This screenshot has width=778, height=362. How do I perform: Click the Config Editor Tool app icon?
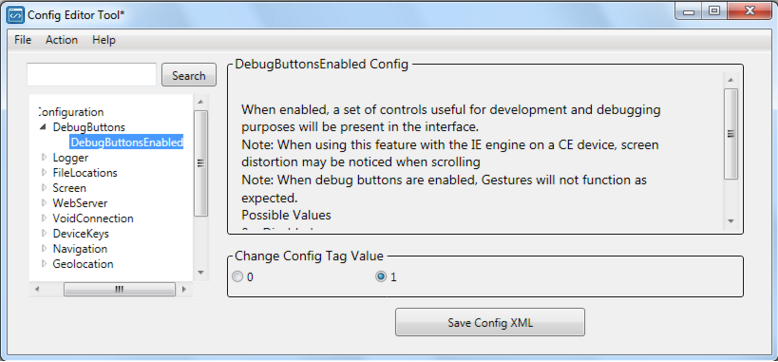(x=15, y=15)
